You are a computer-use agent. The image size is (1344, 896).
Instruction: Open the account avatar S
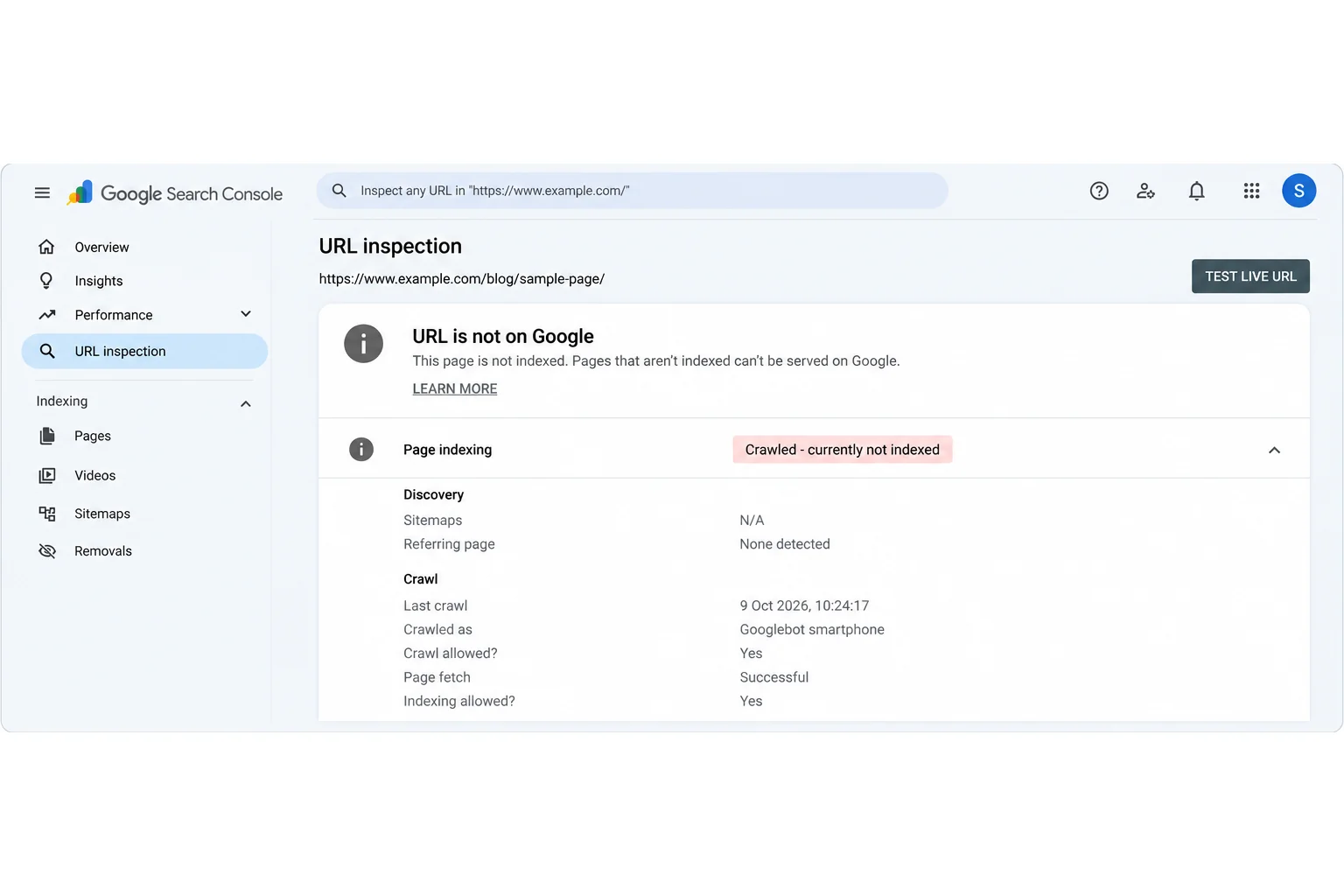(x=1299, y=191)
